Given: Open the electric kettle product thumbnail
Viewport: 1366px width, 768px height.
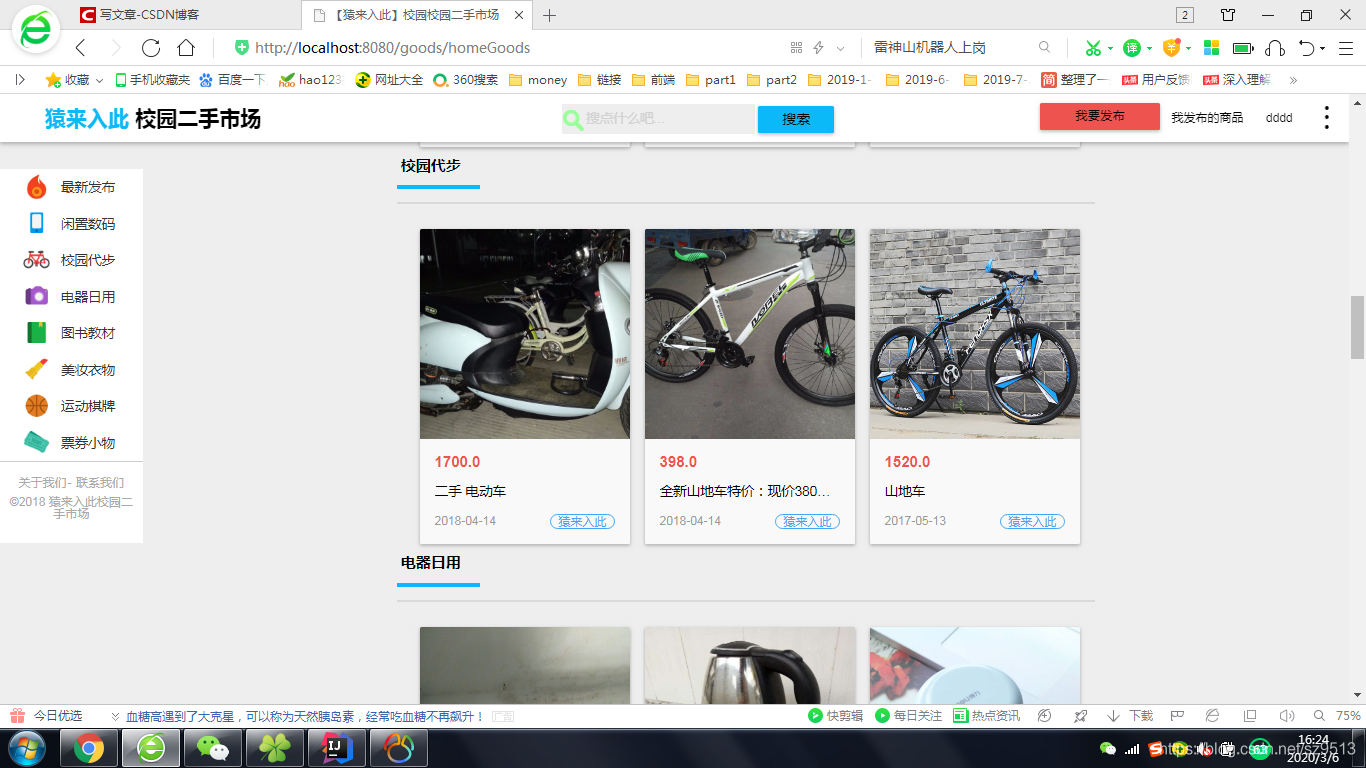Looking at the screenshot, I should click(x=750, y=665).
